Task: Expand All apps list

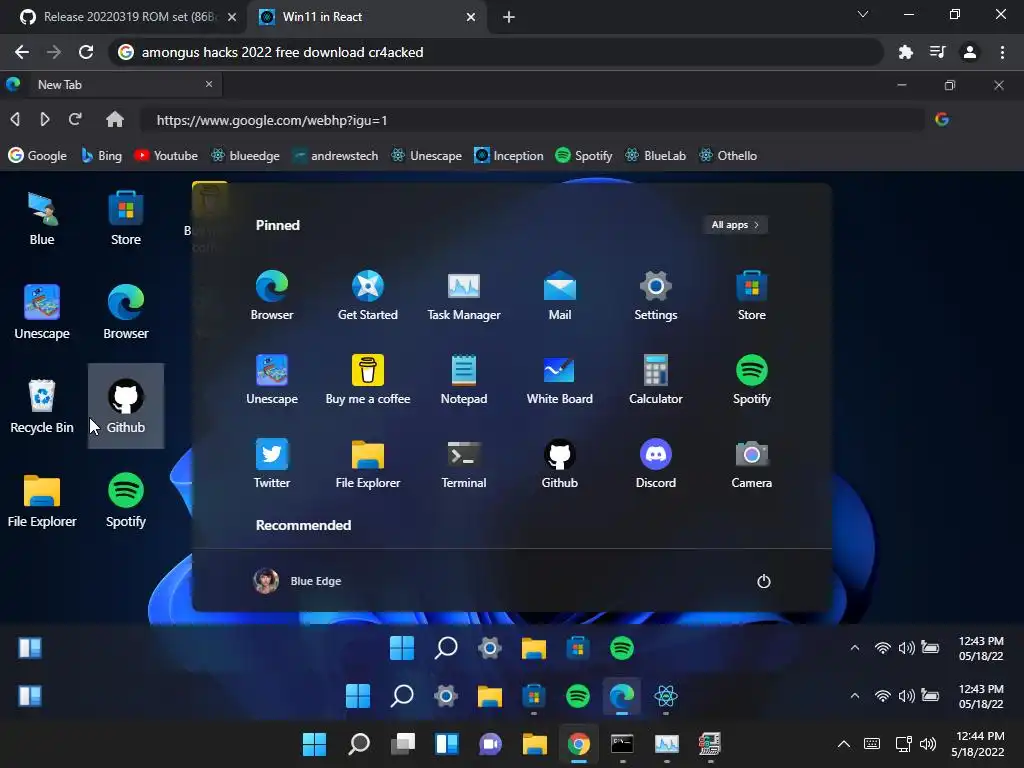Action: (x=735, y=225)
